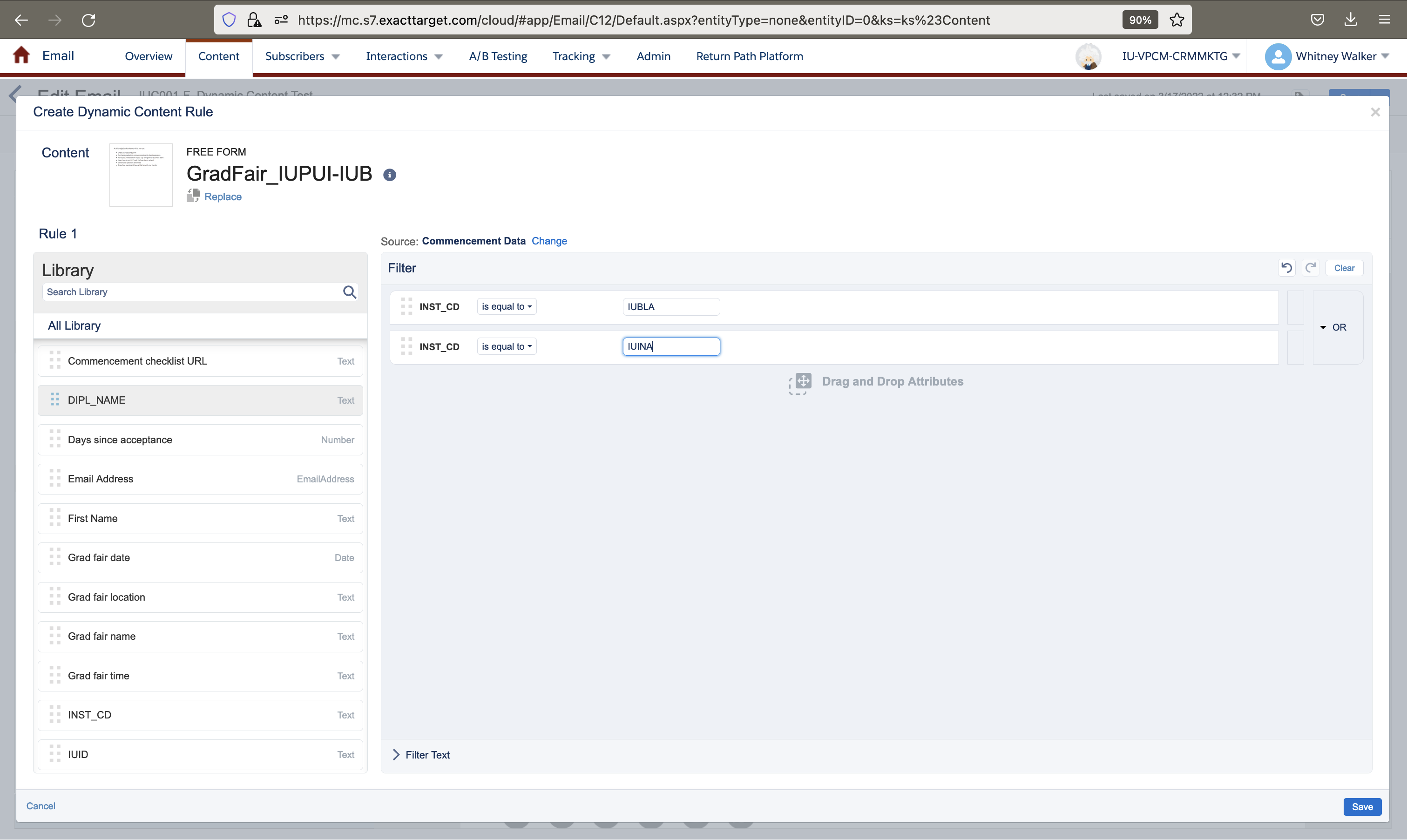This screenshot has width=1407, height=840.
Task: Click the drag handle of DIPL_NAME
Action: pyautogui.click(x=55, y=400)
